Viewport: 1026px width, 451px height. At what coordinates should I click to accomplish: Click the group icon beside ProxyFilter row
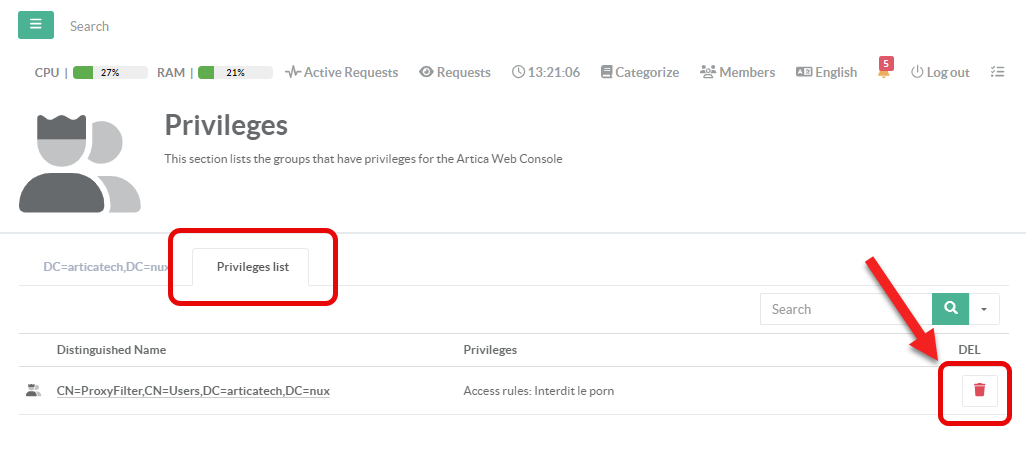33,391
